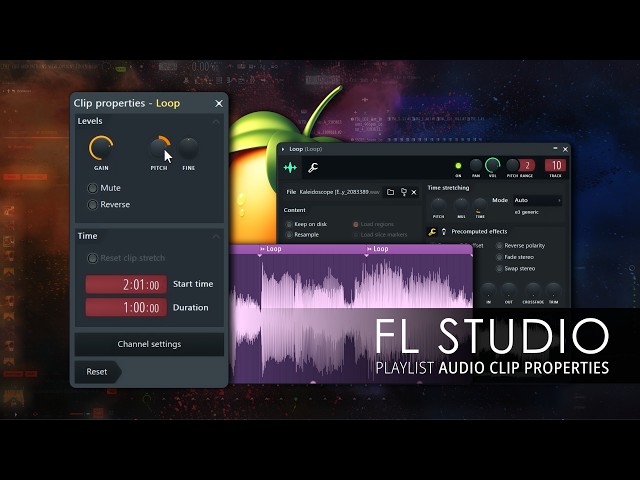
Task: Toggle the green ON light of the channel
Action: (458, 165)
